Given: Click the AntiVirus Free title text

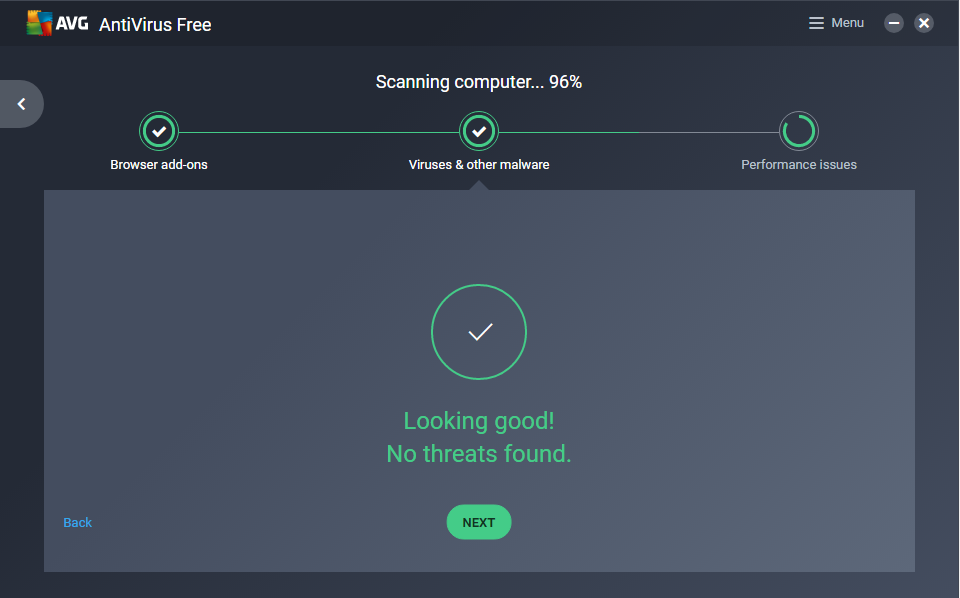Looking at the screenshot, I should point(155,24).
